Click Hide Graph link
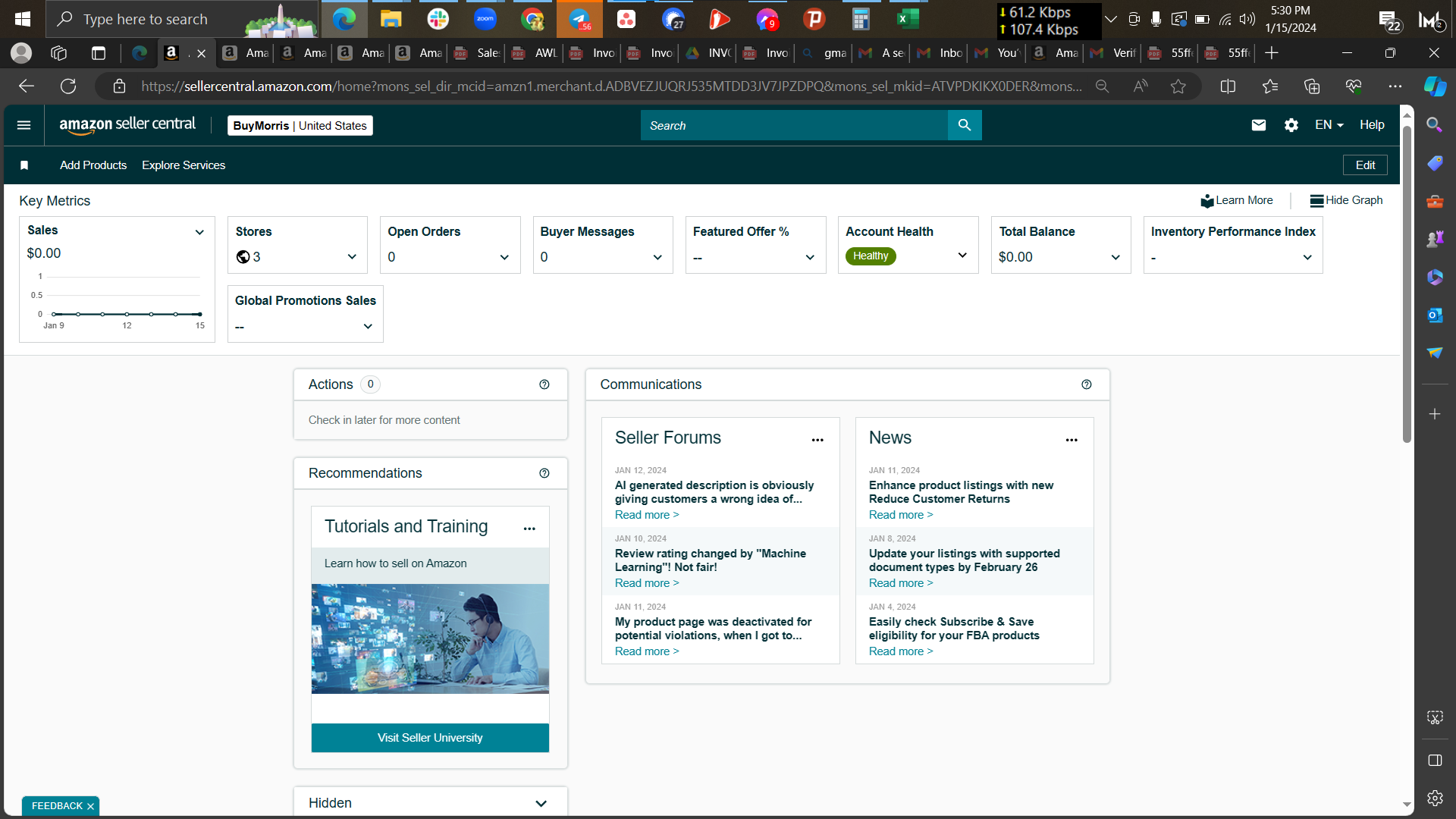1456x819 pixels. [x=1346, y=200]
